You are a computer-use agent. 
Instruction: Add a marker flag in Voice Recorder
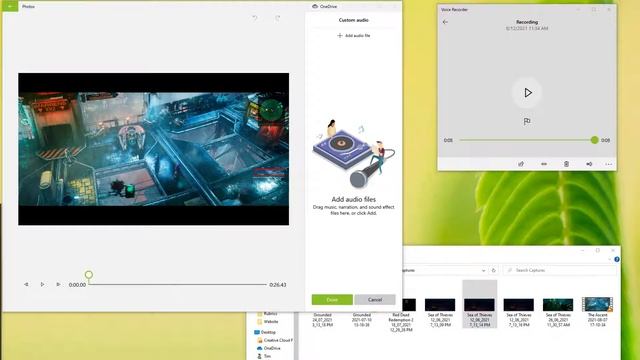tap(527, 122)
